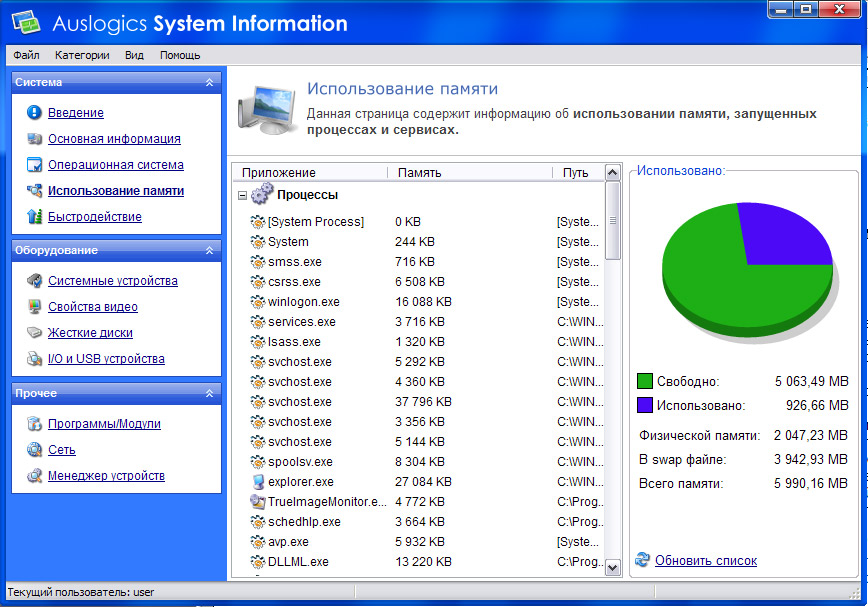This screenshot has width=868, height=607.
Task: Open the Свойства видео link
Action: point(93,307)
